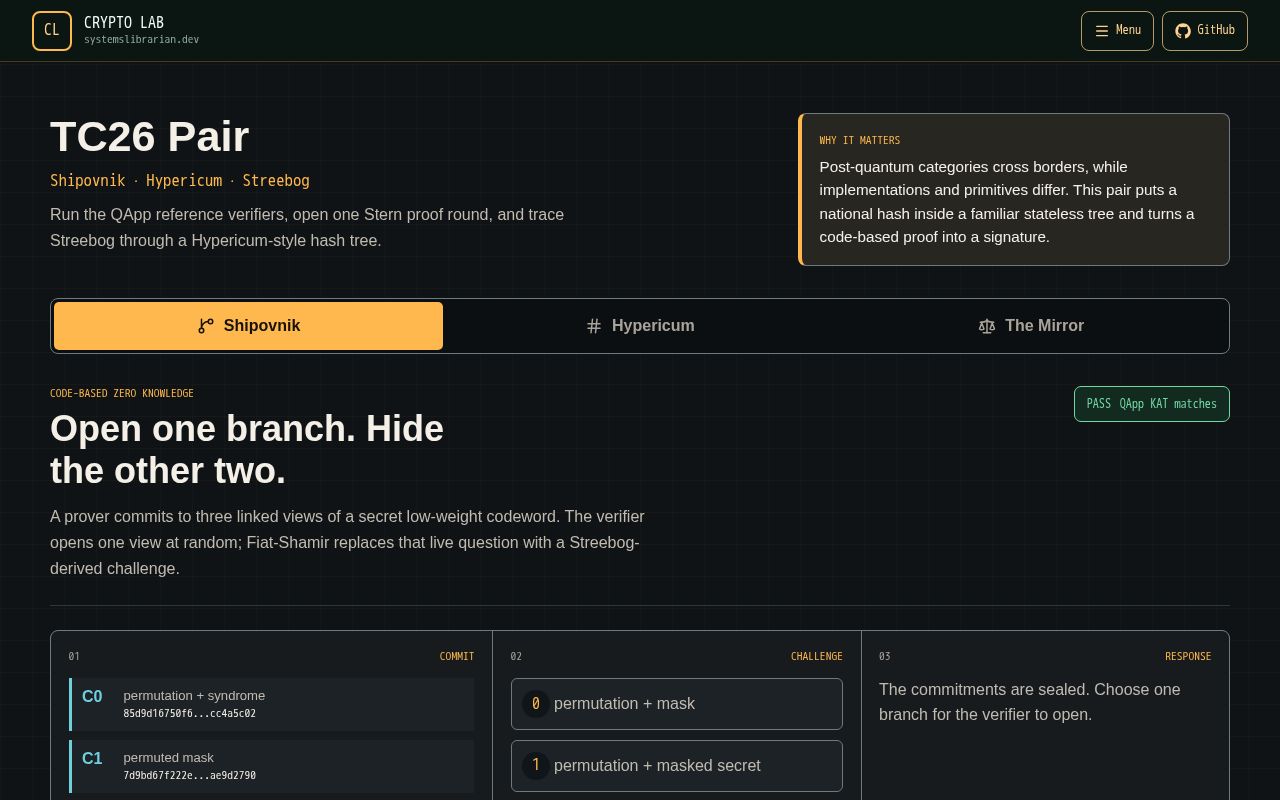Click 'The commitments are sealed' response text
The height and width of the screenshot is (800, 1280).
coord(1030,702)
